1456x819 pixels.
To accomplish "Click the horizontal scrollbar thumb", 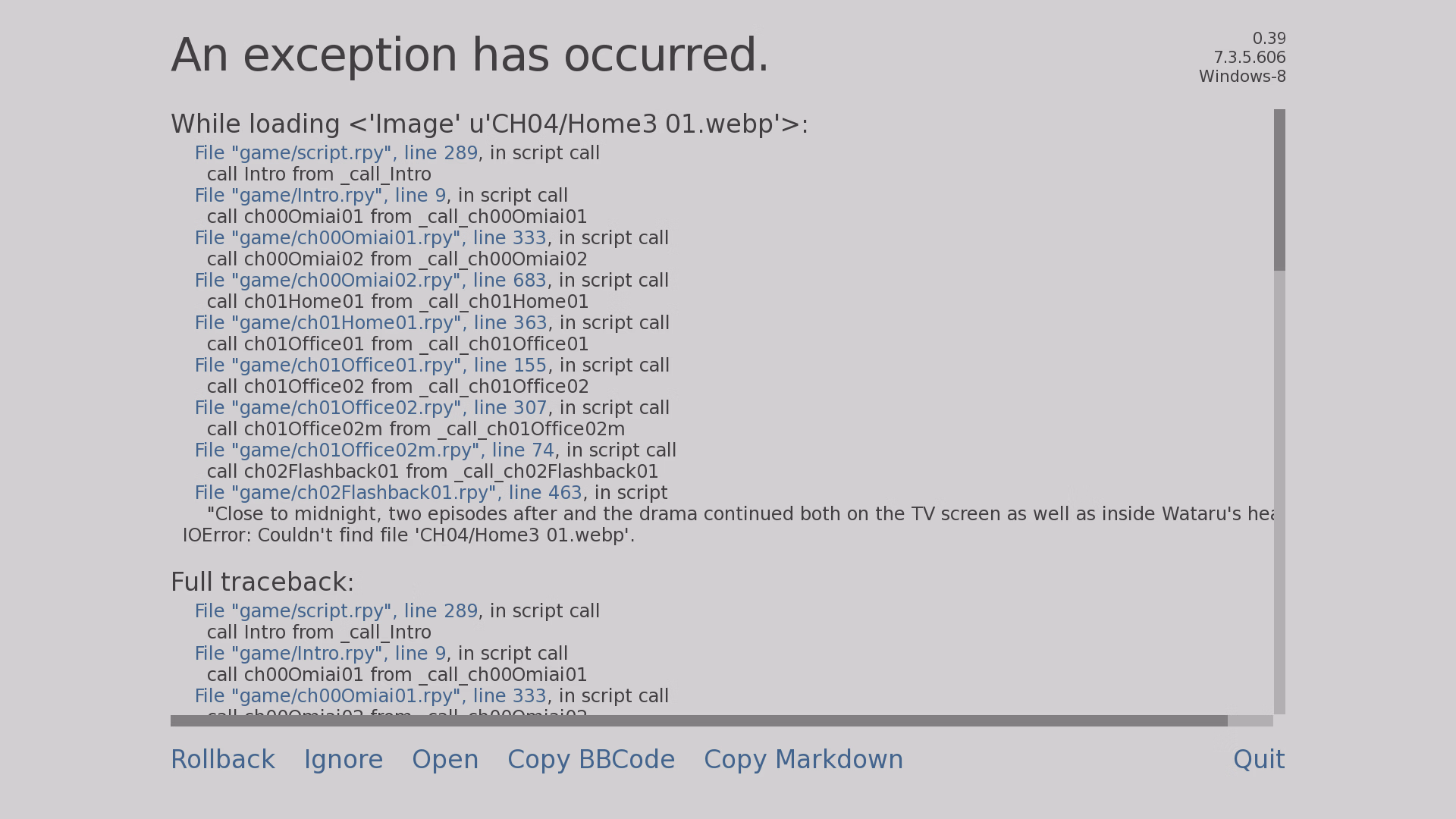I will pyautogui.click(x=698, y=720).
